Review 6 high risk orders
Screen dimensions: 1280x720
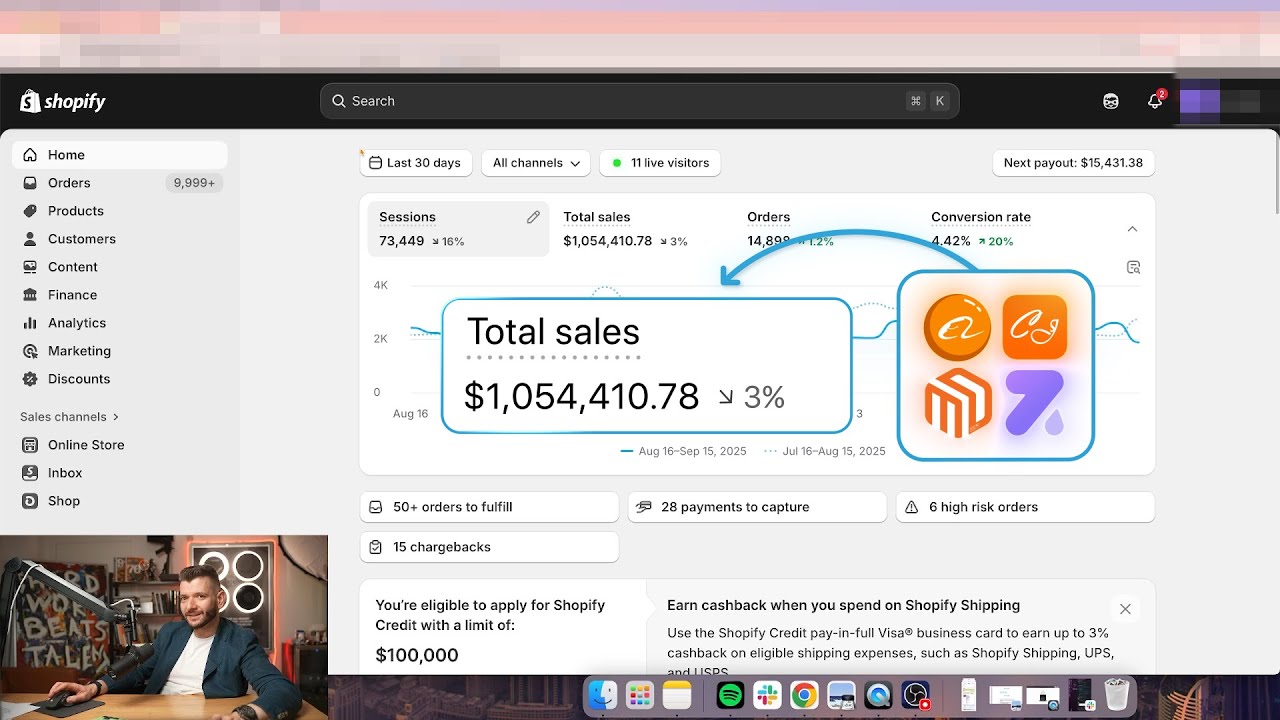pyautogui.click(x=1025, y=507)
